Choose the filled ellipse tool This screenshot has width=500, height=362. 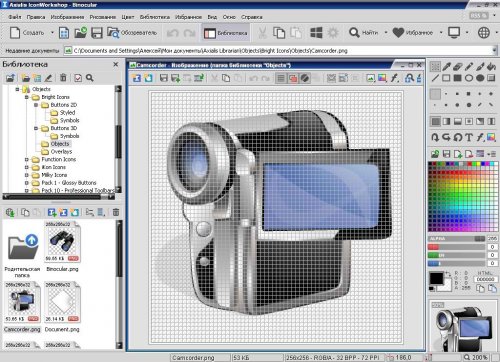tap(480, 78)
